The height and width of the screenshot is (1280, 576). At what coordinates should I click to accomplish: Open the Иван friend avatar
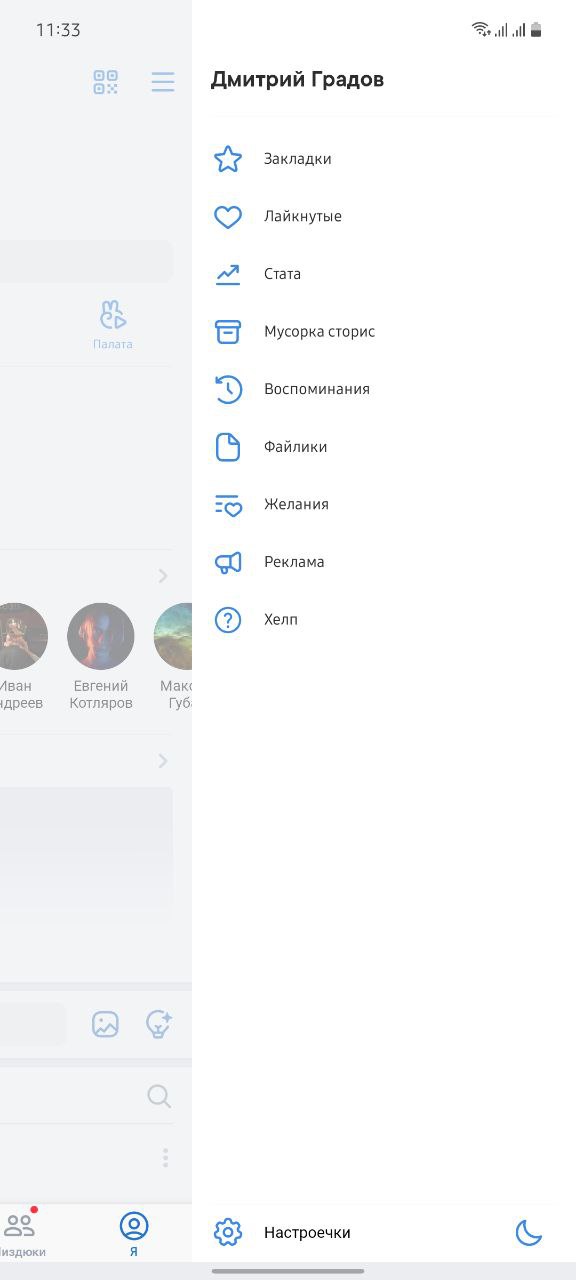click(22, 636)
